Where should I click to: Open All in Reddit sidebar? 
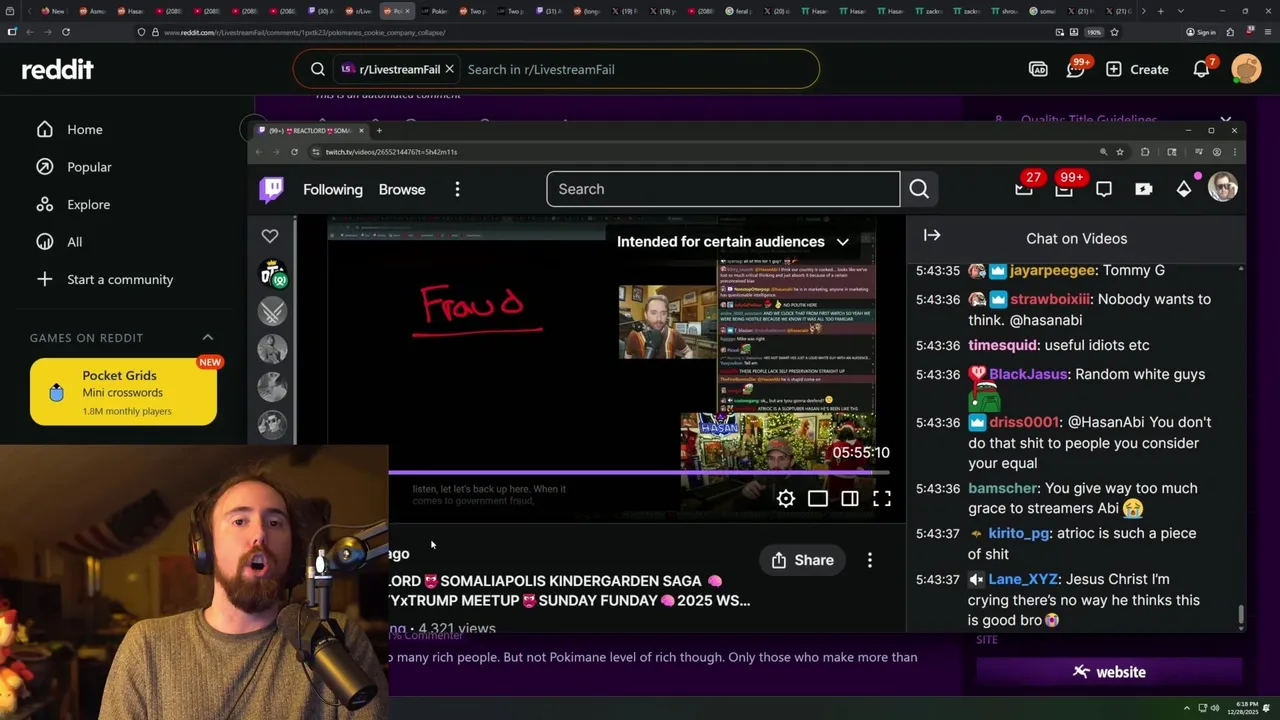(x=75, y=242)
